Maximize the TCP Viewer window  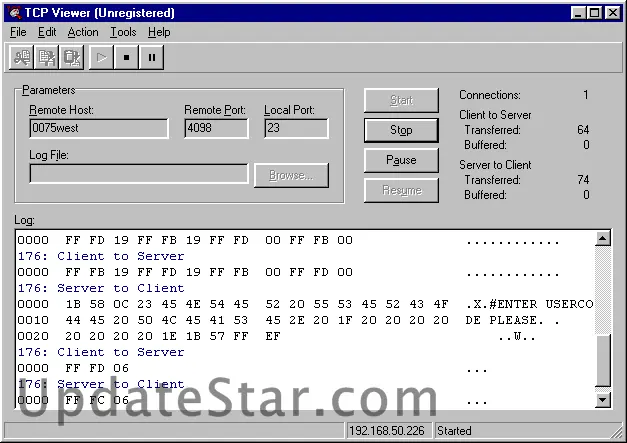(x=594, y=13)
